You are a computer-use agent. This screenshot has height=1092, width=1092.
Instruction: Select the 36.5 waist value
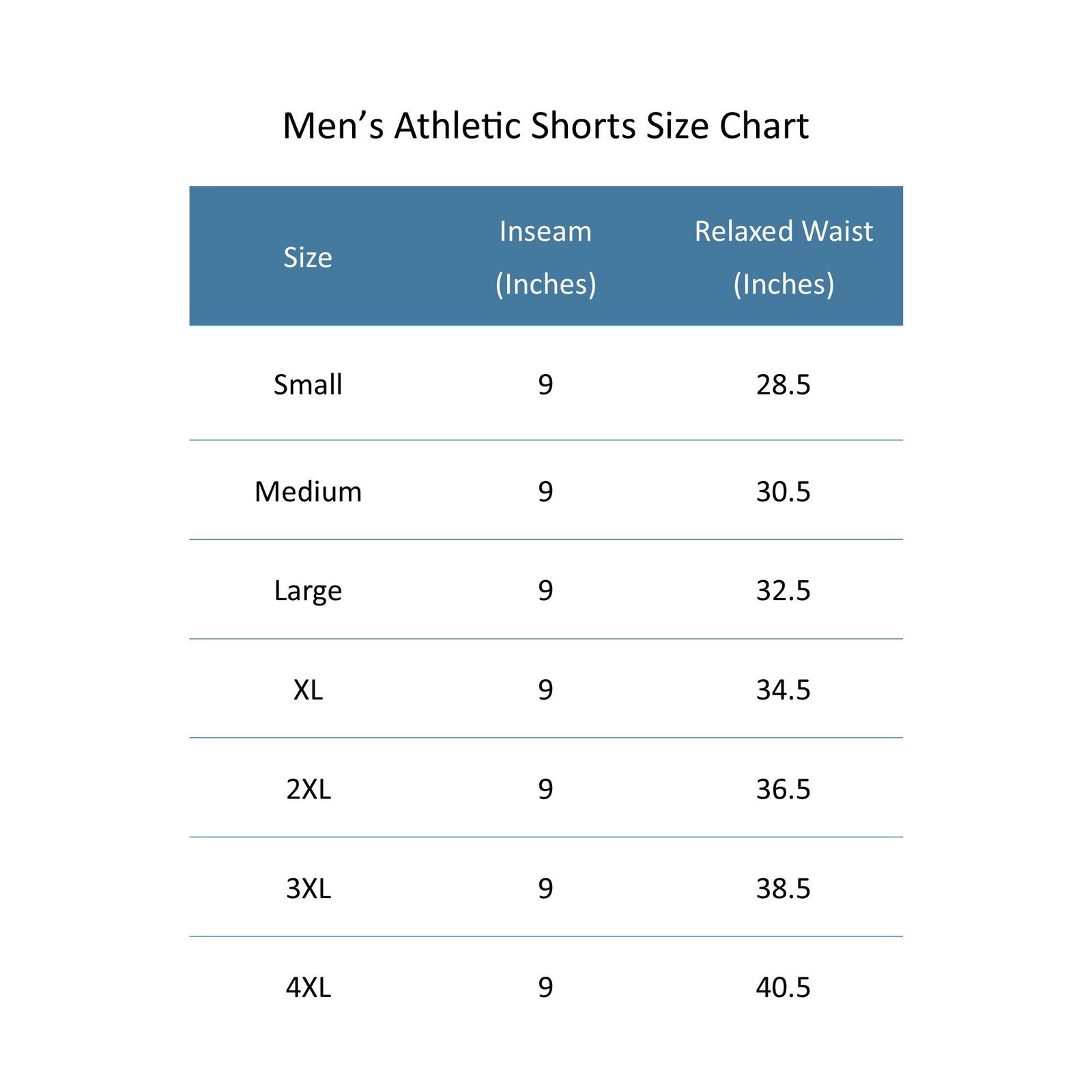click(783, 789)
